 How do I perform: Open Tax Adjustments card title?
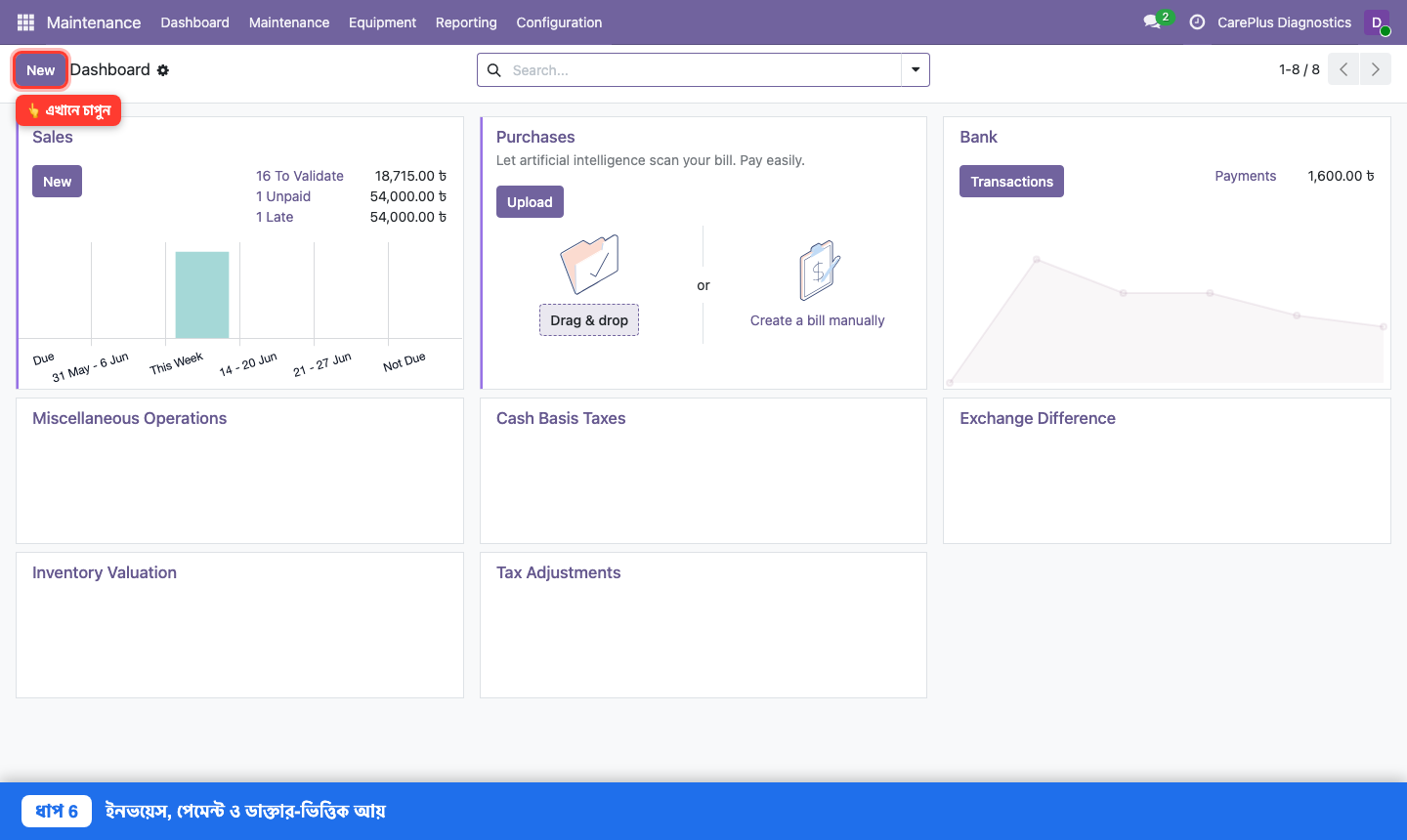[x=559, y=572]
